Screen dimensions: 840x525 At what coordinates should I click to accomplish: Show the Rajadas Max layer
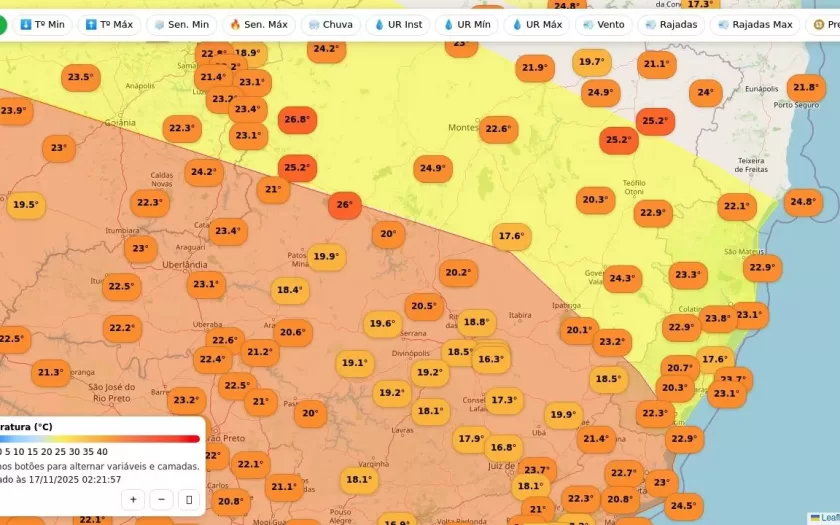tap(754, 24)
